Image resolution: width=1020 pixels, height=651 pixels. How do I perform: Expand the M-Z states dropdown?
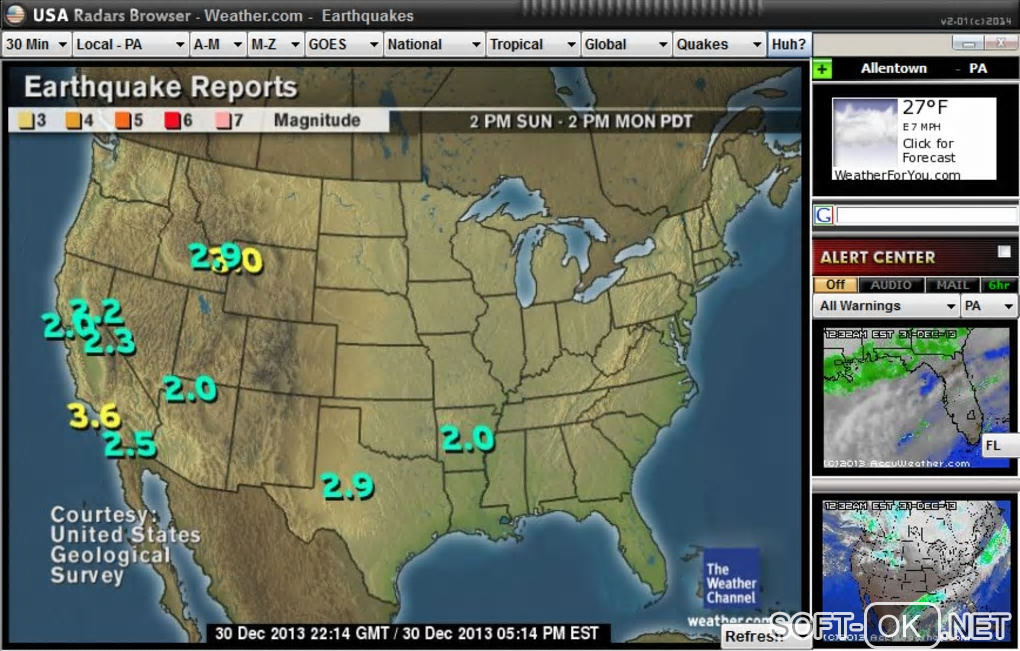pos(275,44)
